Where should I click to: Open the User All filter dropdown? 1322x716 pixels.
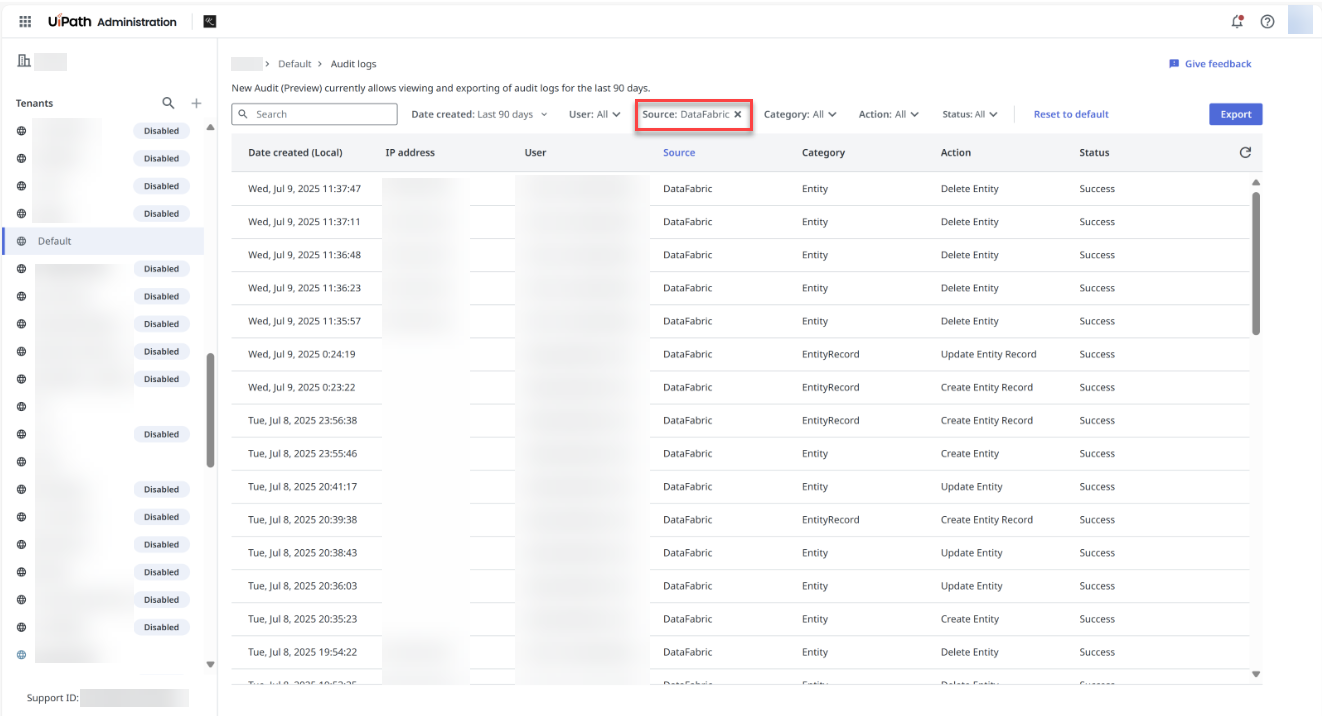595,114
